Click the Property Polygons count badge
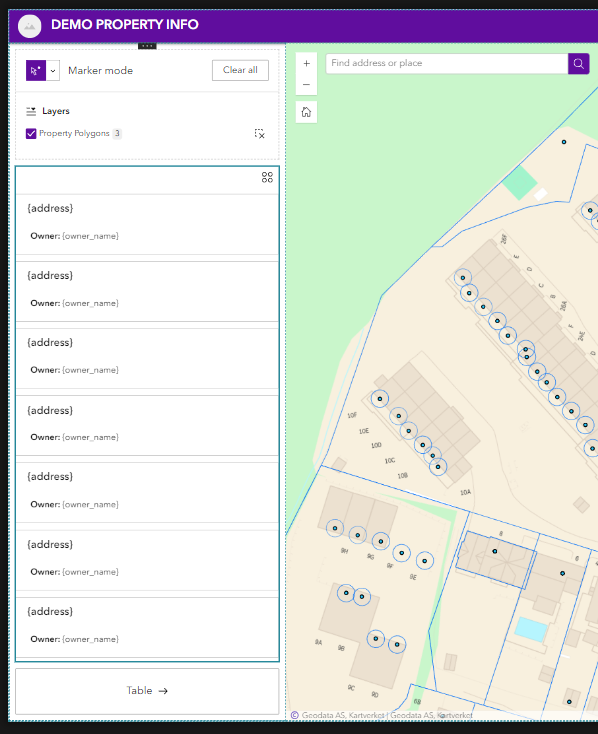 point(117,133)
